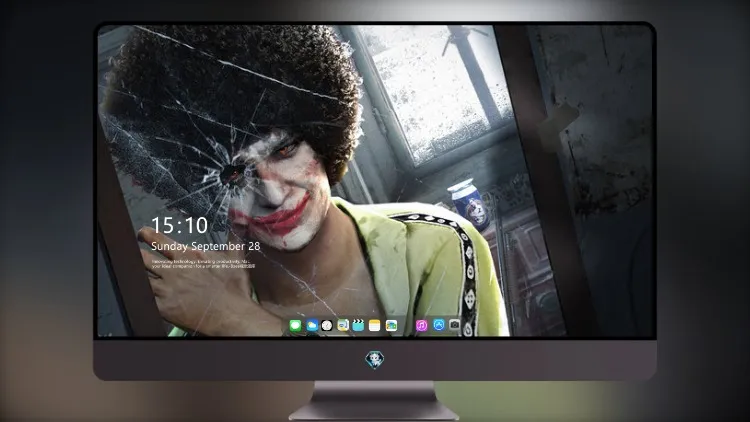Click the 15:10 clock widget
The height and width of the screenshot is (422, 750).
tap(179, 225)
